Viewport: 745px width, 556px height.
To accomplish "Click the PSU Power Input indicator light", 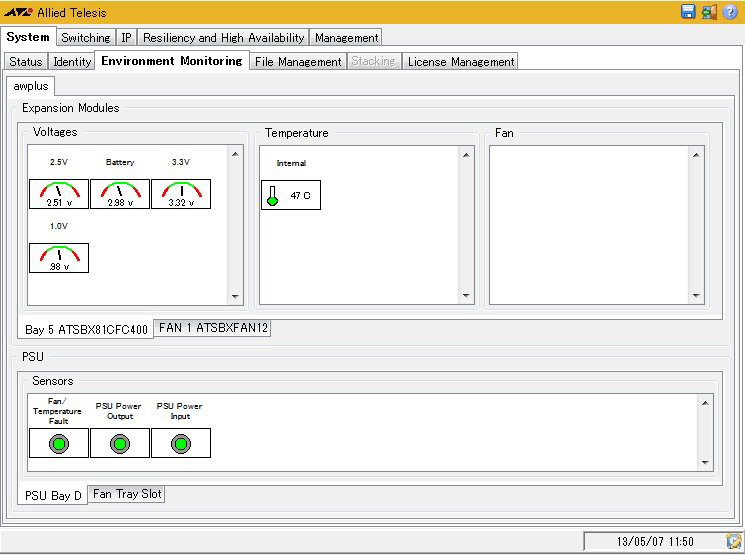I will [x=181, y=443].
